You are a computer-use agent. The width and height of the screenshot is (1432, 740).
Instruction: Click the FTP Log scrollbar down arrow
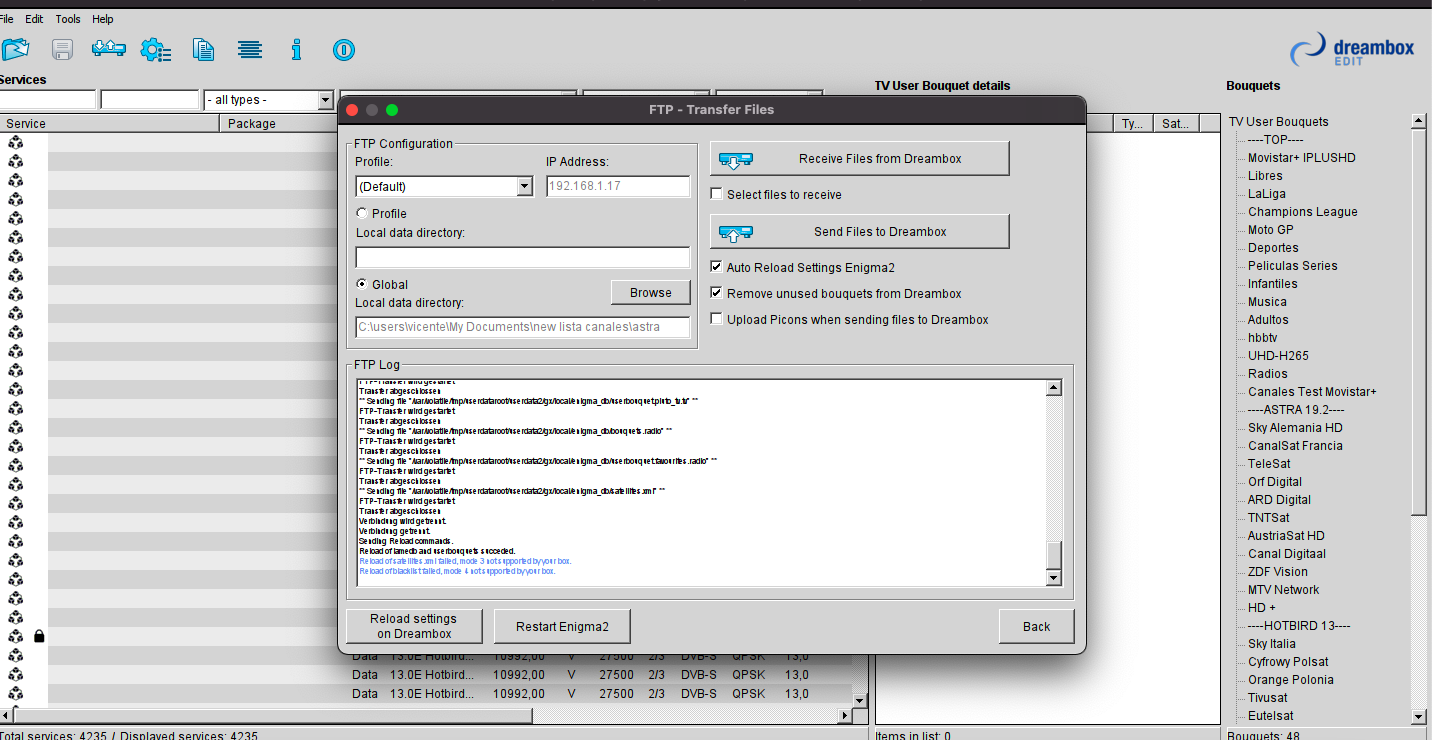1053,578
